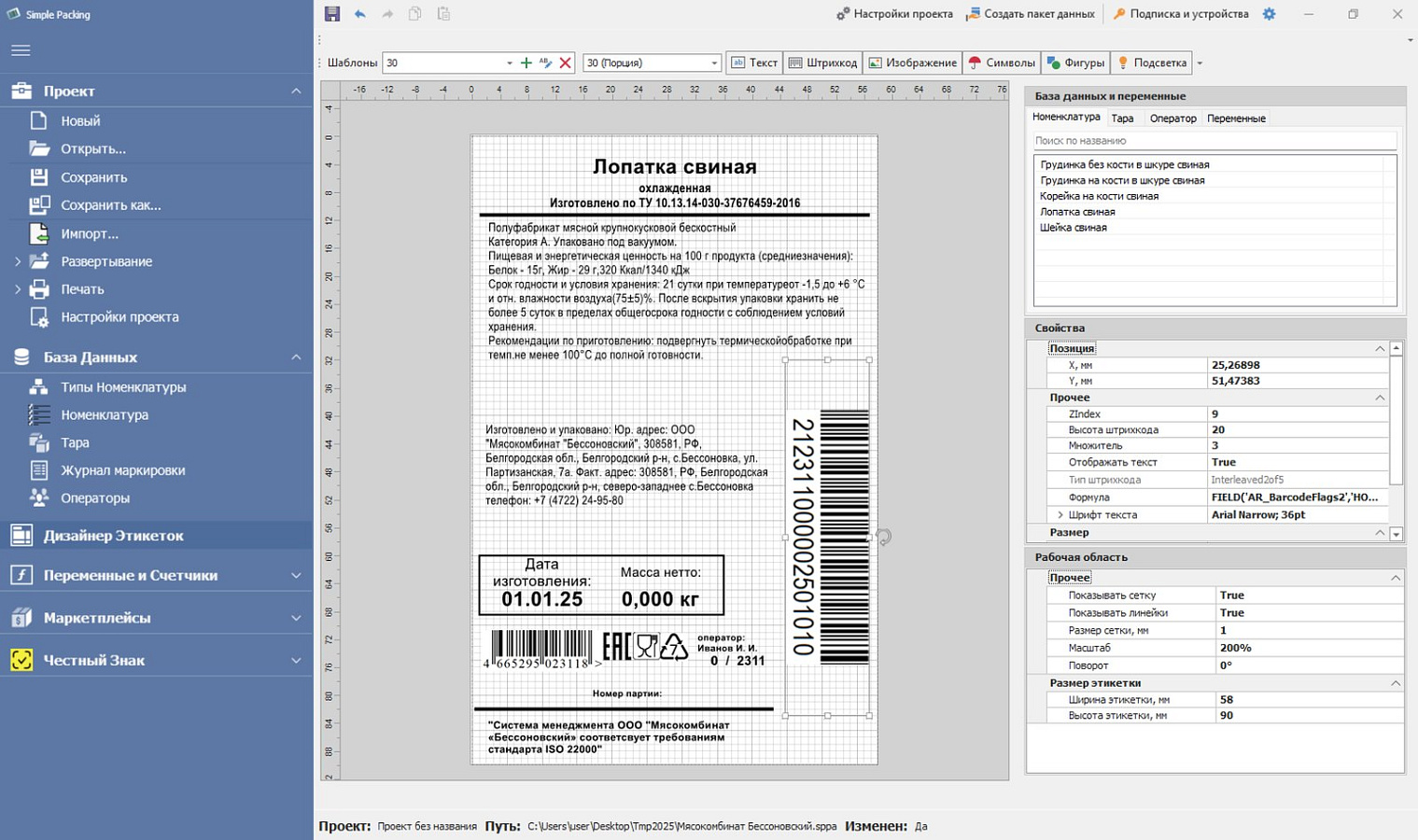Screen dimensions: 1418x840
Task: Expand the Печать item arrow
Action: [x=17, y=289]
